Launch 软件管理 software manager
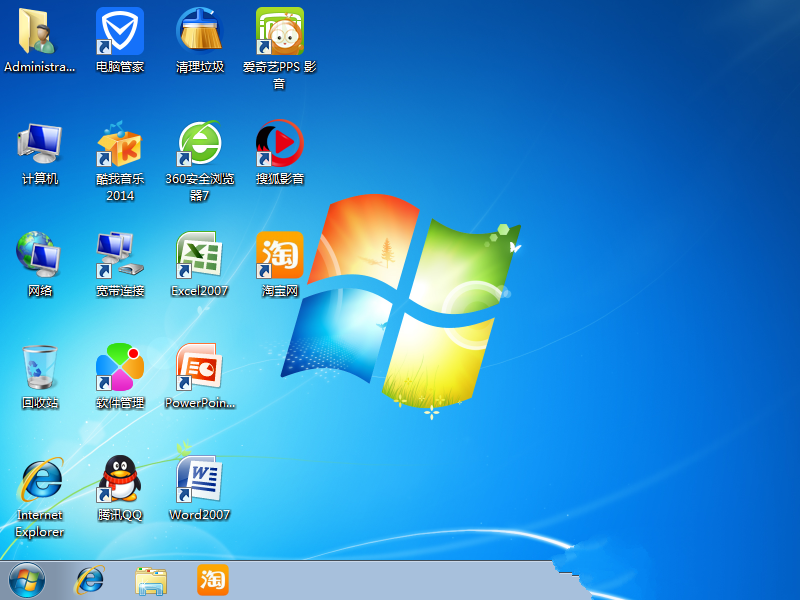 (120, 370)
